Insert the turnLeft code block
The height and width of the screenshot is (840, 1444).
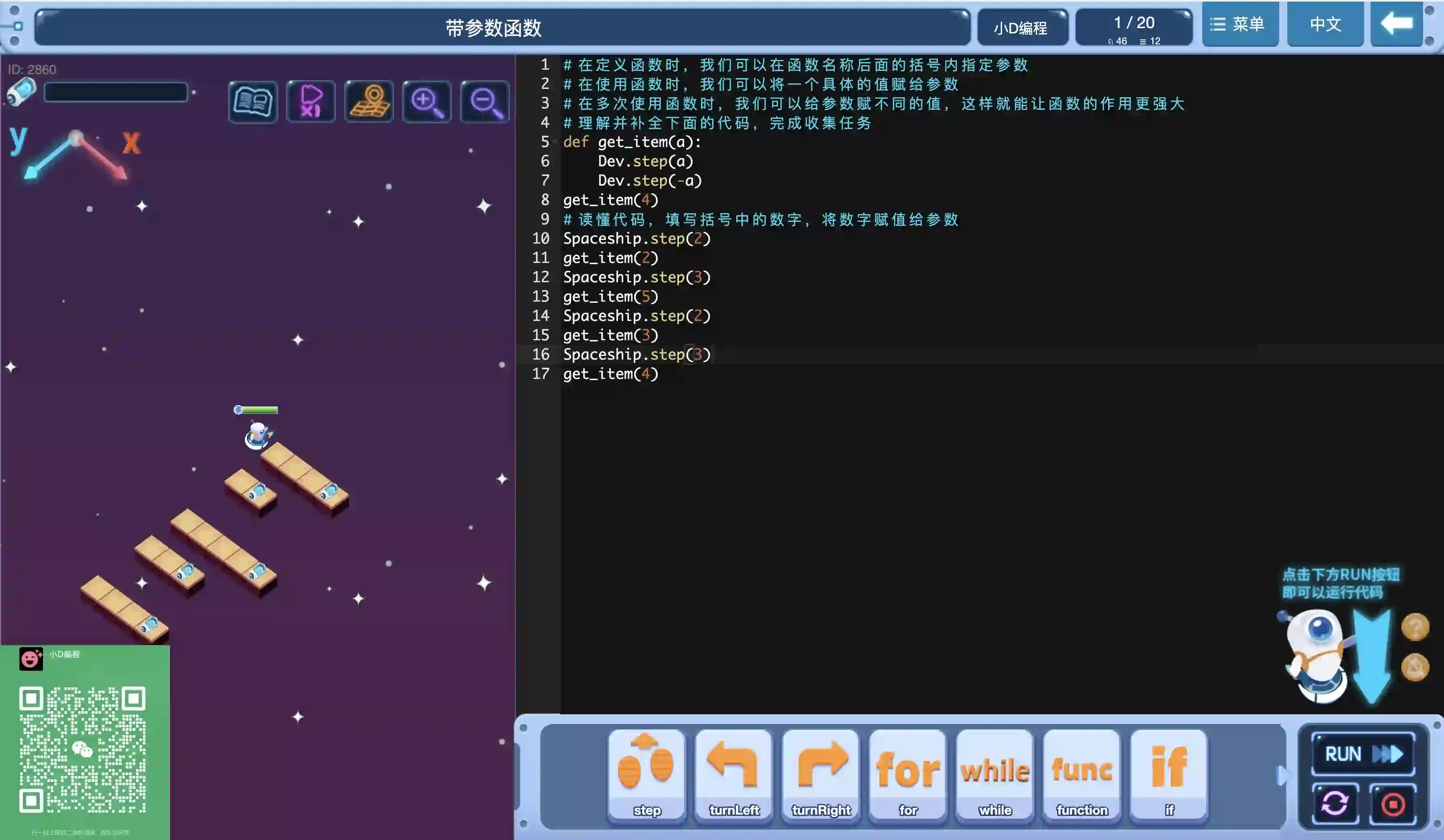pyautogui.click(x=734, y=774)
